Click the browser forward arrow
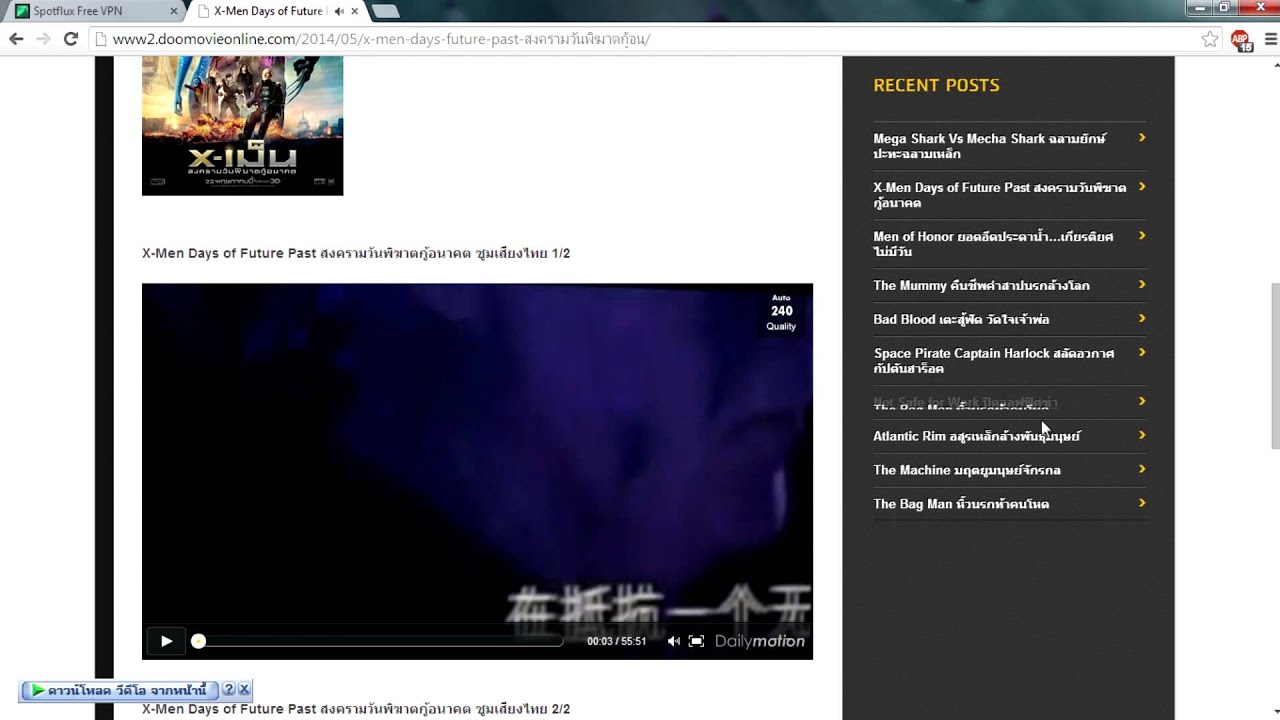 pyautogui.click(x=43, y=39)
